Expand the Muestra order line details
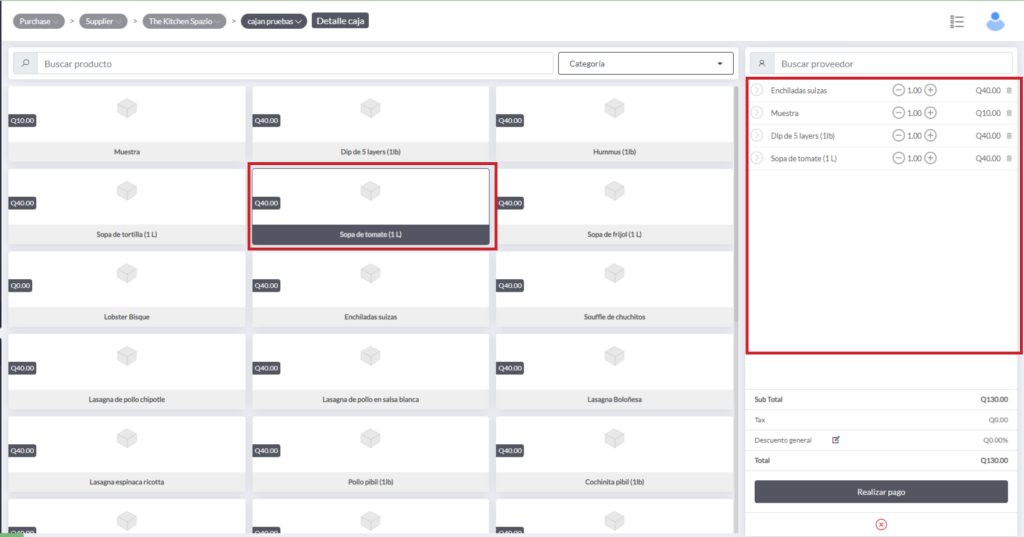This screenshot has width=1024, height=537. point(758,113)
